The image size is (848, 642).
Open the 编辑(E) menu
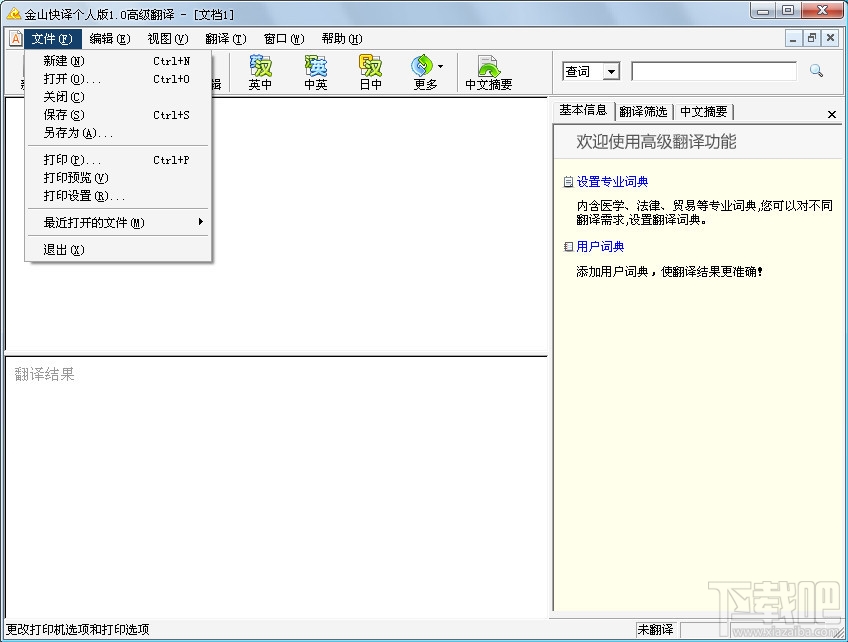pos(110,39)
